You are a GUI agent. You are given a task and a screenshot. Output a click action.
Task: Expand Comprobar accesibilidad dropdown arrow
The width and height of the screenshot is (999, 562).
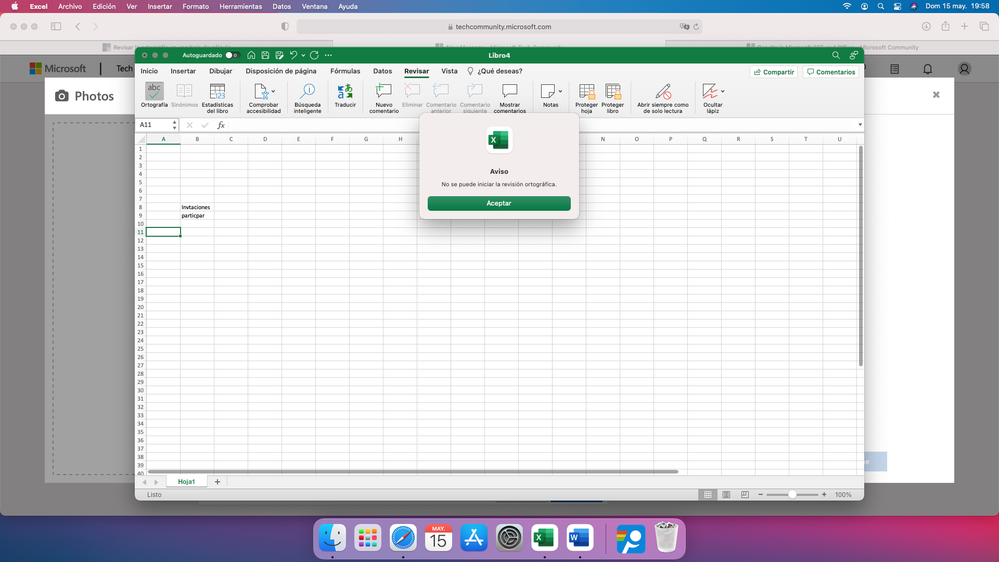273,91
